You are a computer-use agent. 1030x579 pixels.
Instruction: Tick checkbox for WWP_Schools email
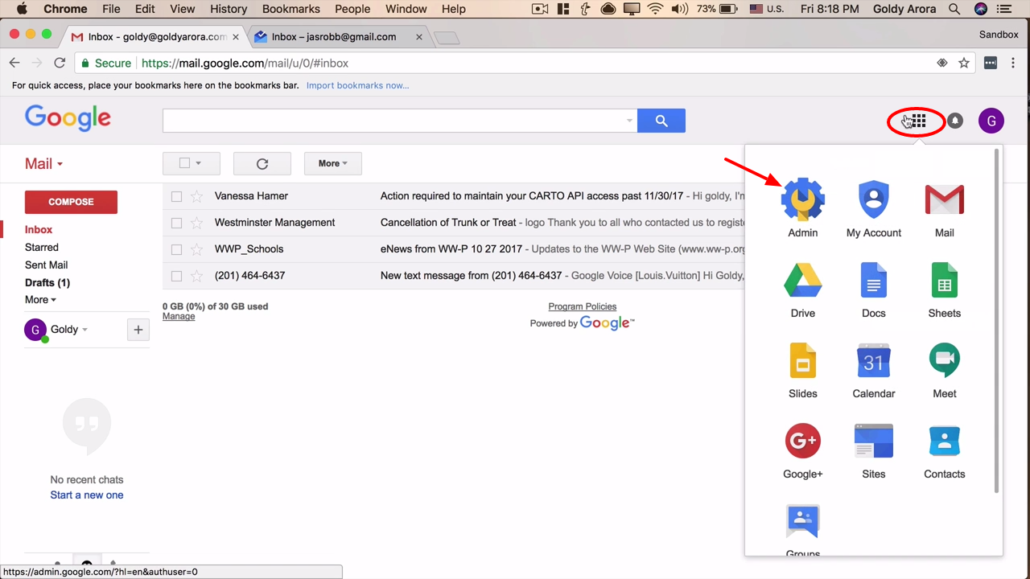[x=176, y=250]
